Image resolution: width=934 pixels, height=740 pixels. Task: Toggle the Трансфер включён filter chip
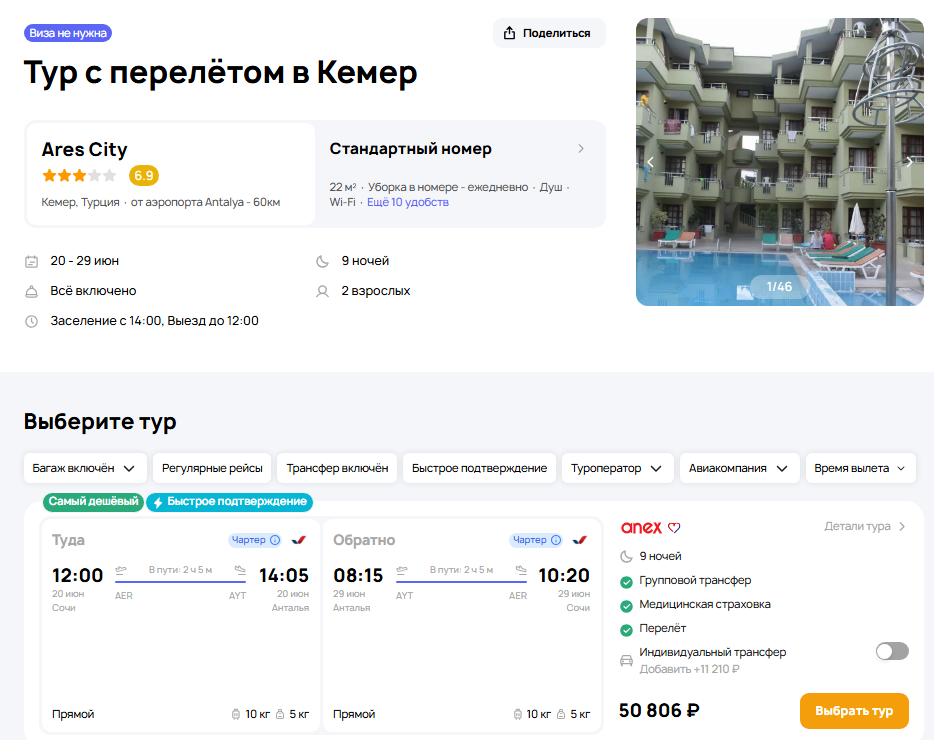point(337,468)
